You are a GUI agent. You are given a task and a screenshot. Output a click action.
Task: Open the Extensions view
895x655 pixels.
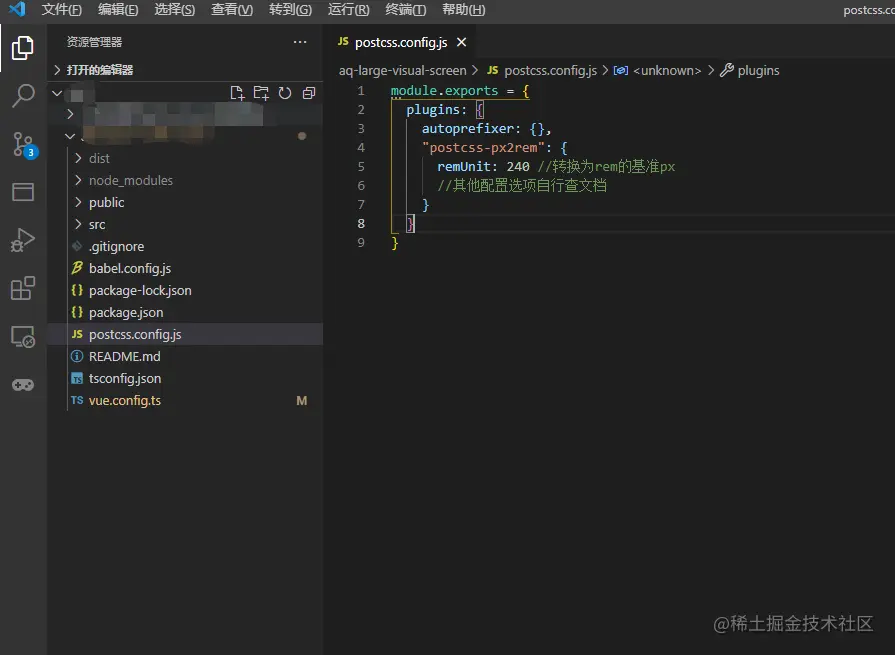23,289
